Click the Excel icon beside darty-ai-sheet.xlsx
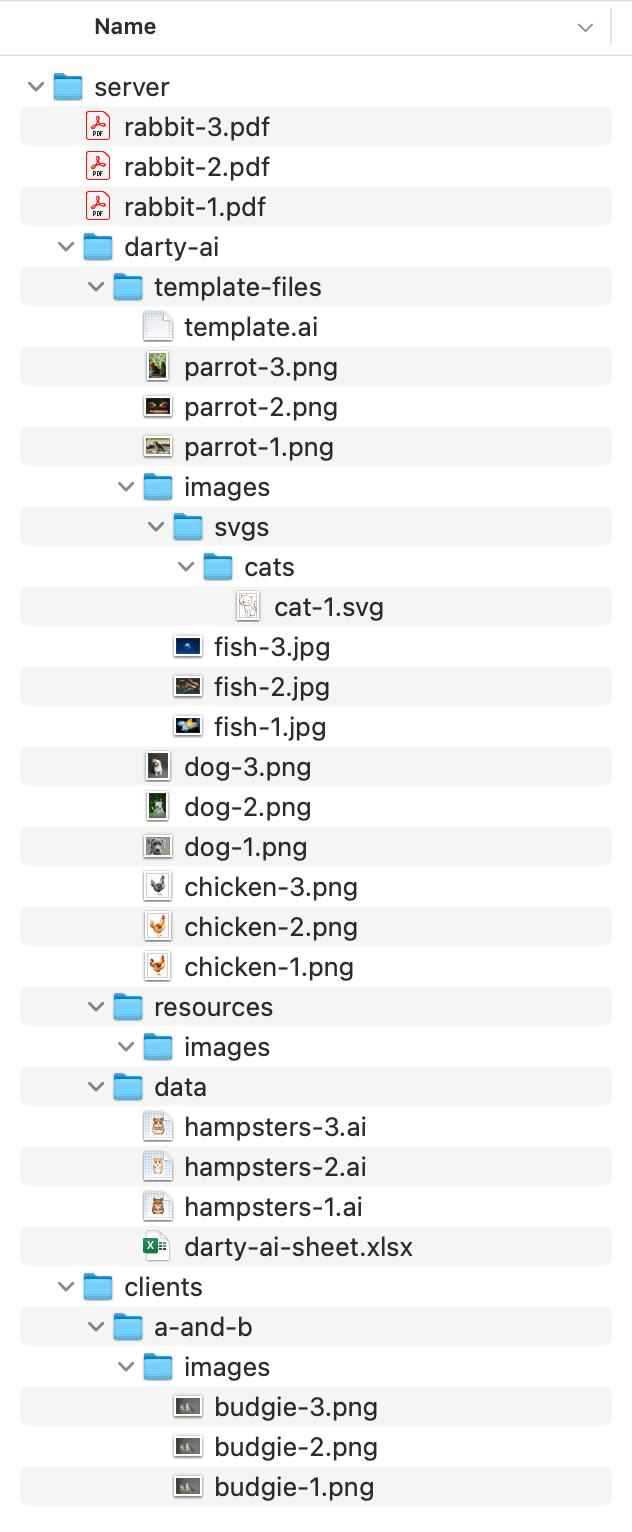Viewport: 632px width, 1532px height. coord(157,1245)
